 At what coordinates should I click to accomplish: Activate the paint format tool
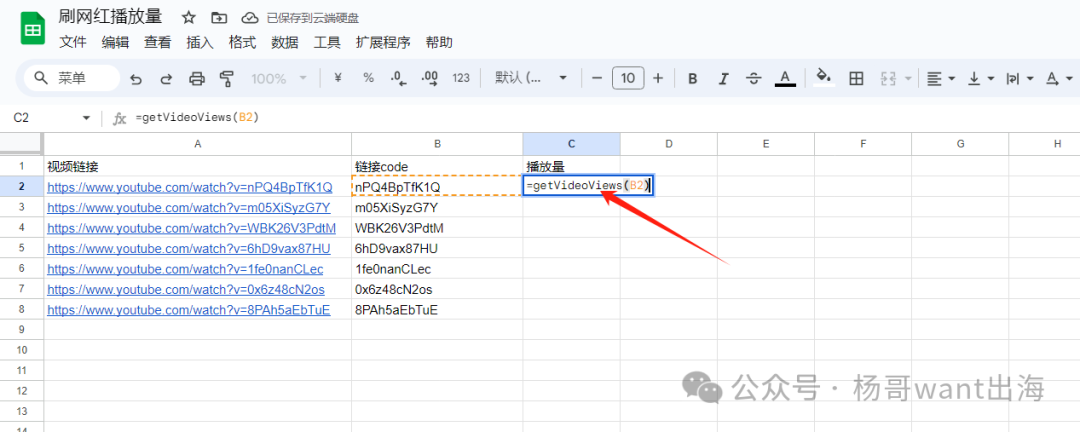(x=227, y=79)
